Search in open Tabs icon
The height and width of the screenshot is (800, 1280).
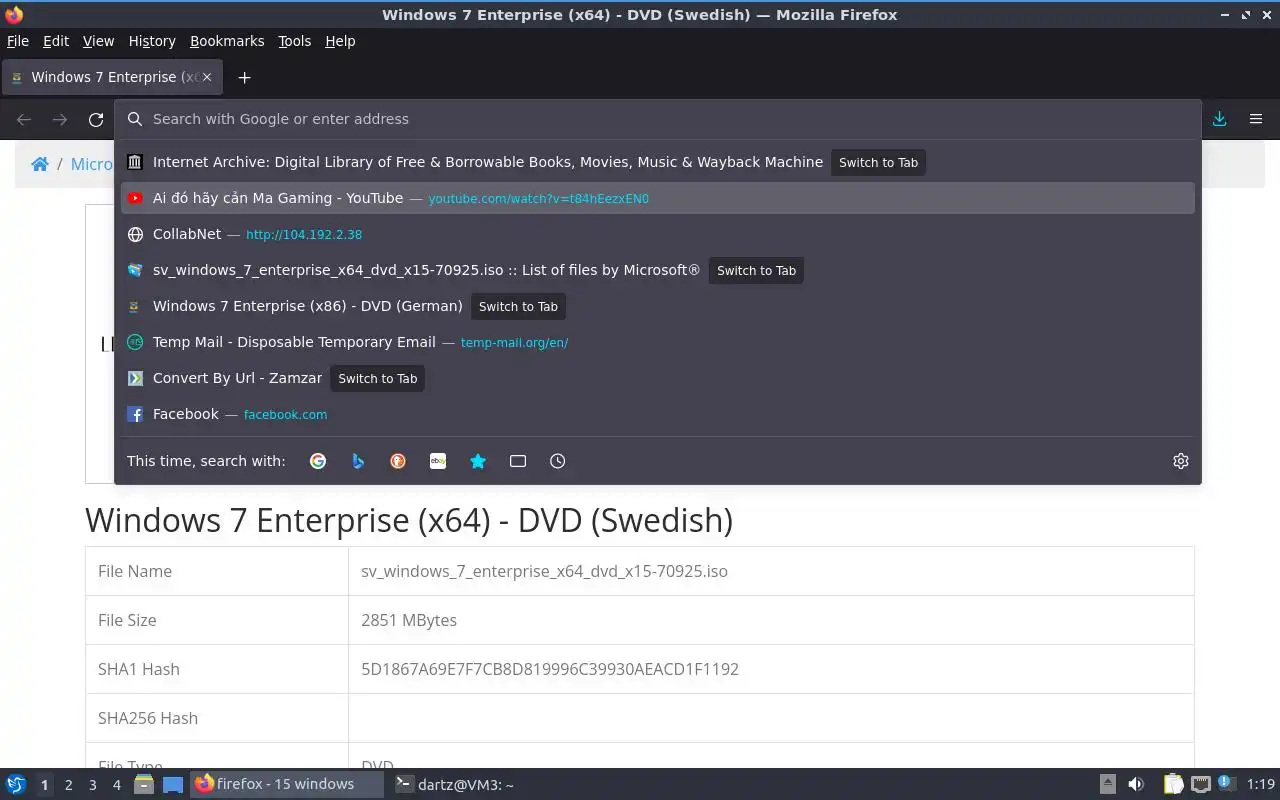coord(518,461)
